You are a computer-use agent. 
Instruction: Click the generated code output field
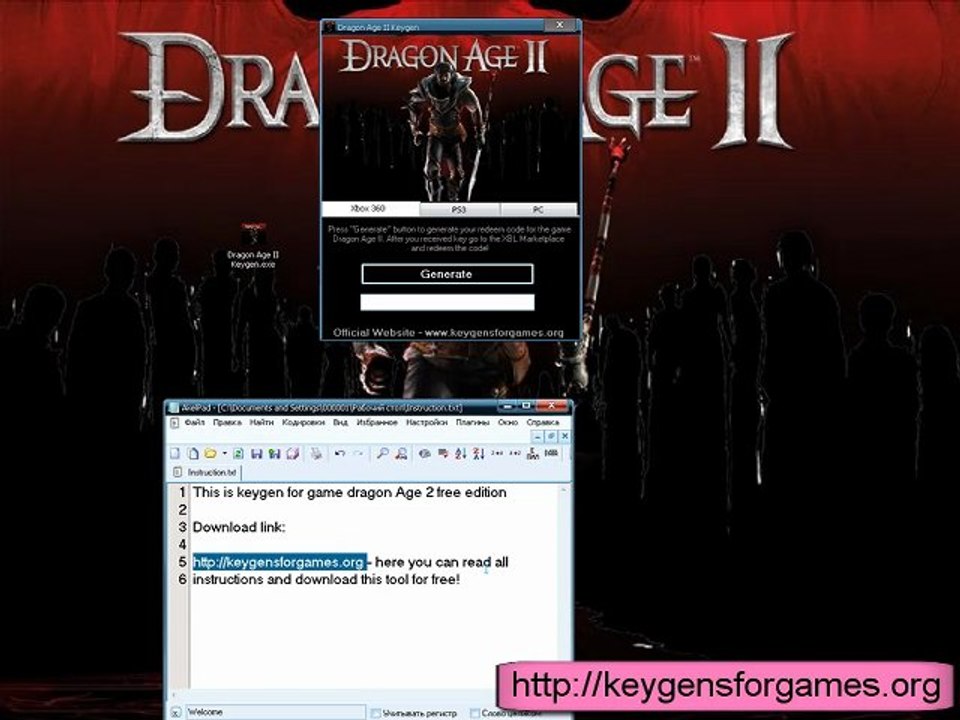pos(447,302)
